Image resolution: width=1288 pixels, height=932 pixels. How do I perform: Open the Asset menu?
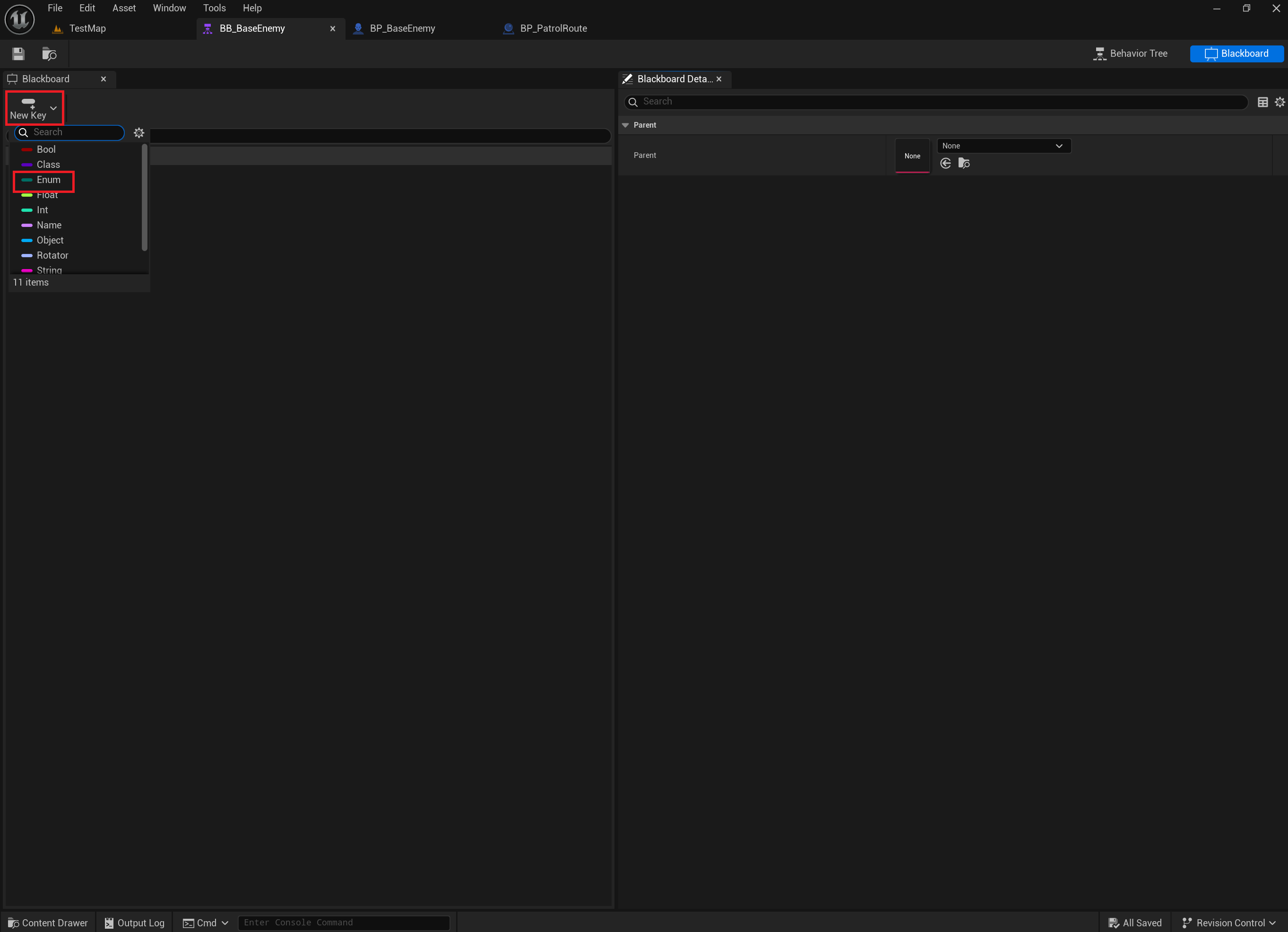click(x=124, y=8)
